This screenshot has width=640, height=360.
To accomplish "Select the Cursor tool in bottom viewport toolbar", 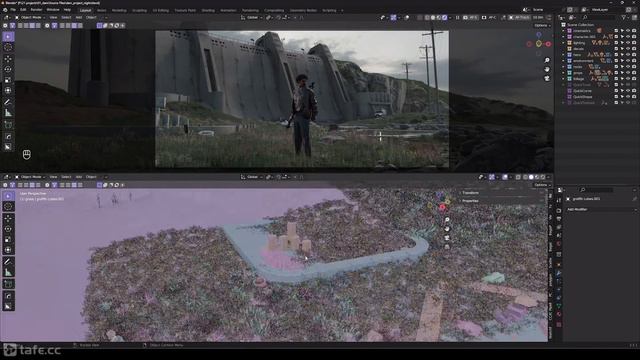I will [x=8, y=207].
